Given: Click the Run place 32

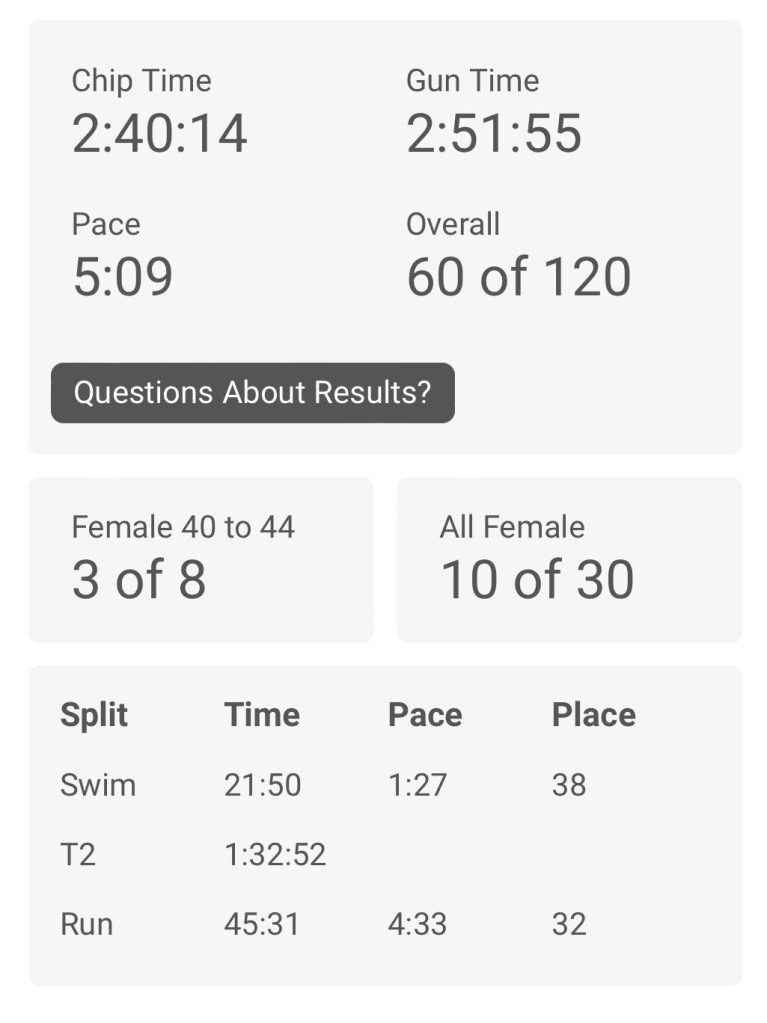Looking at the screenshot, I should pyautogui.click(x=568, y=923).
